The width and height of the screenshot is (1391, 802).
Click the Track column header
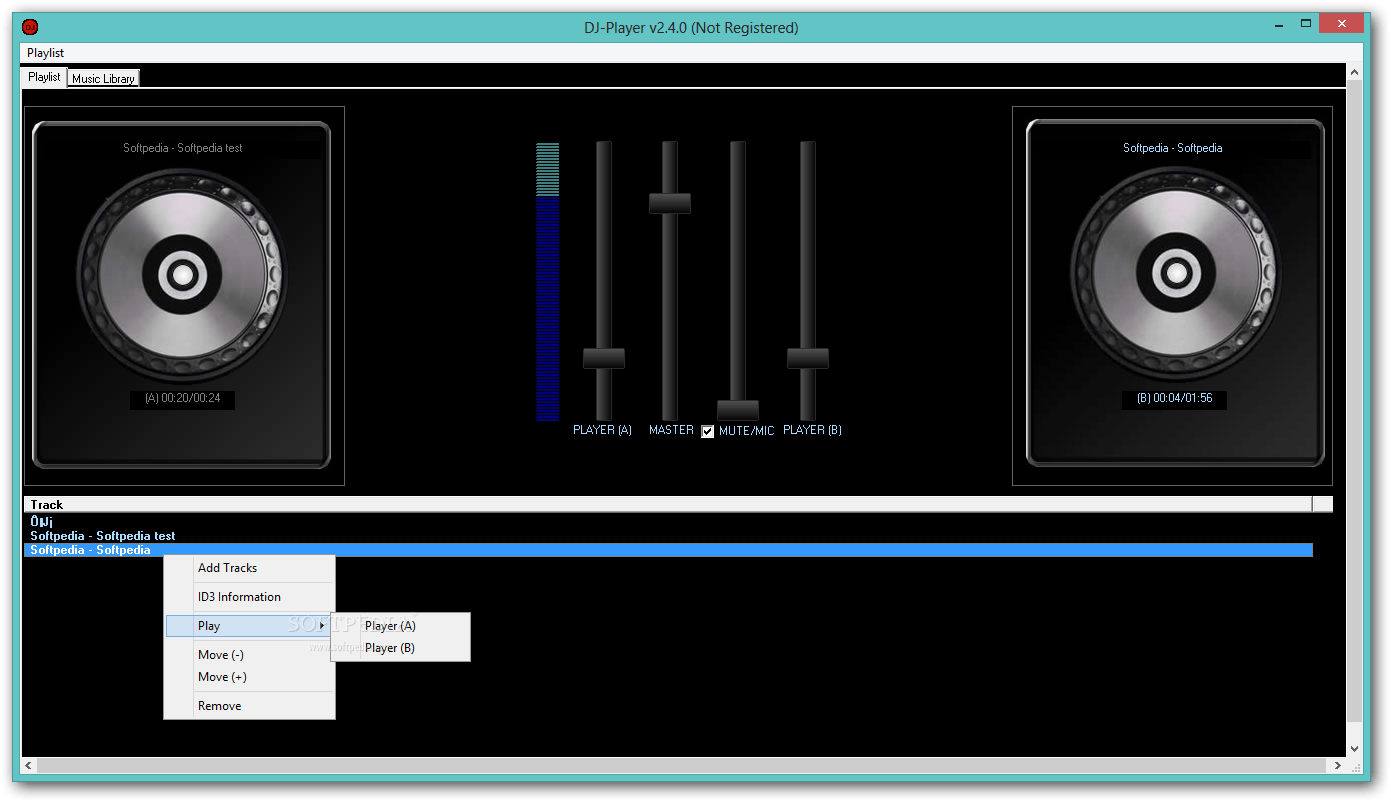point(46,504)
